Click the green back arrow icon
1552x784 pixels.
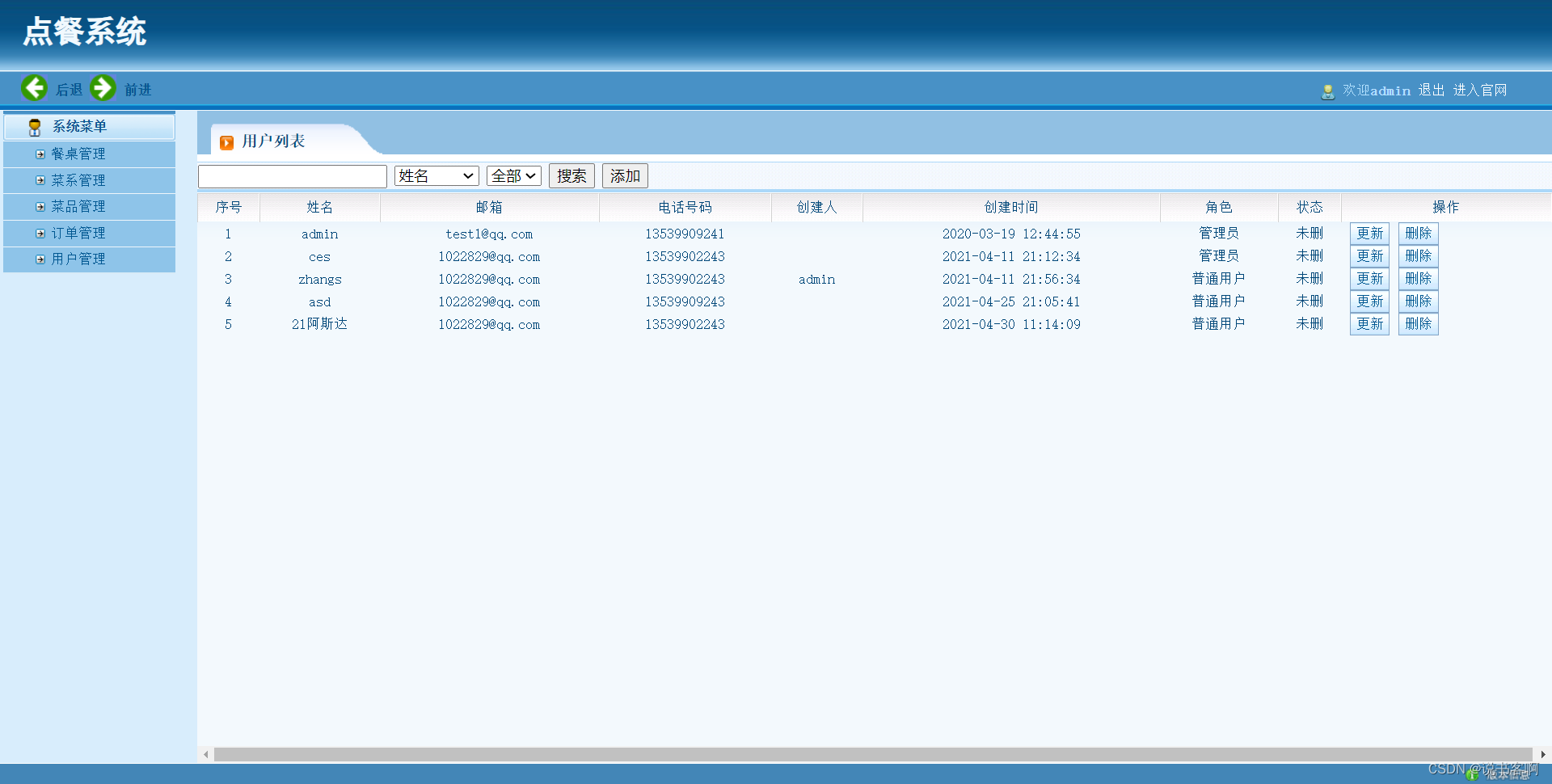[x=34, y=87]
